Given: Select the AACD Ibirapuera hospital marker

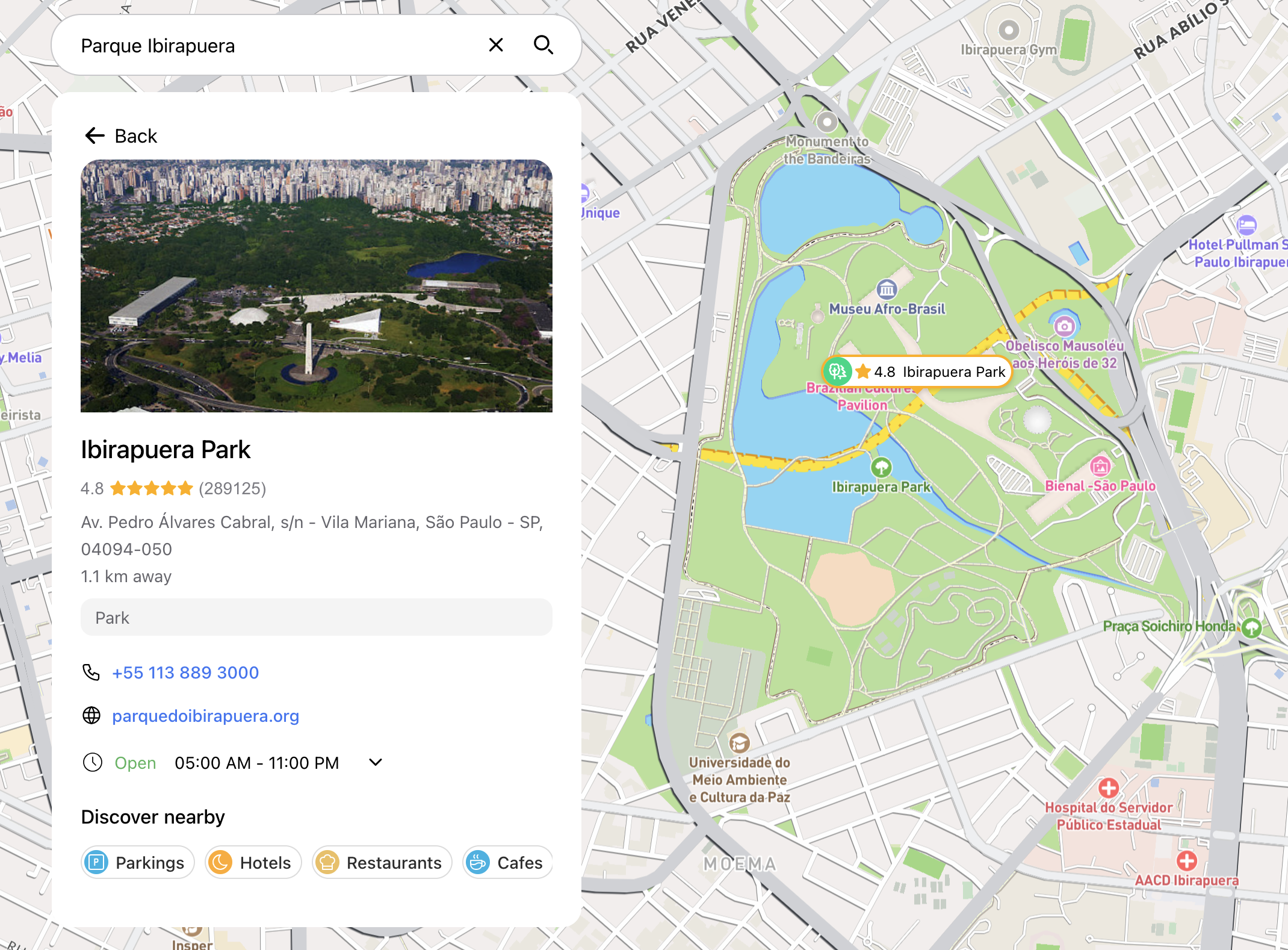Looking at the screenshot, I should click(x=1187, y=861).
